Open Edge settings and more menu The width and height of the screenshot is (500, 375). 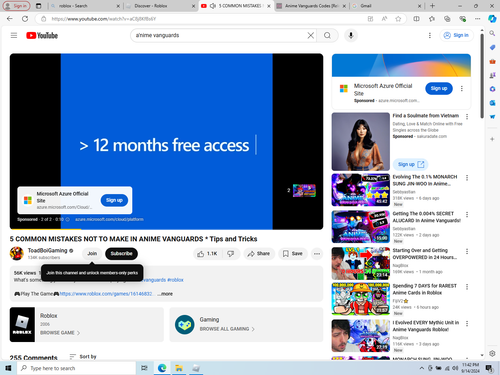pyautogui.click(x=477, y=19)
